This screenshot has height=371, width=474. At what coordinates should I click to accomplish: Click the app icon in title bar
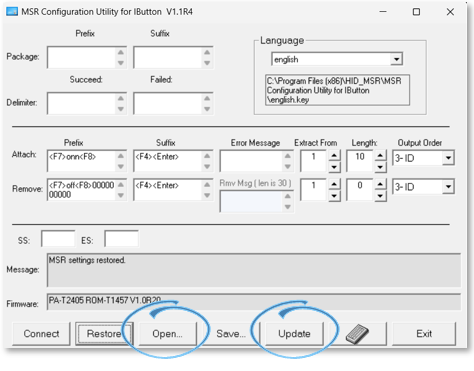point(12,12)
